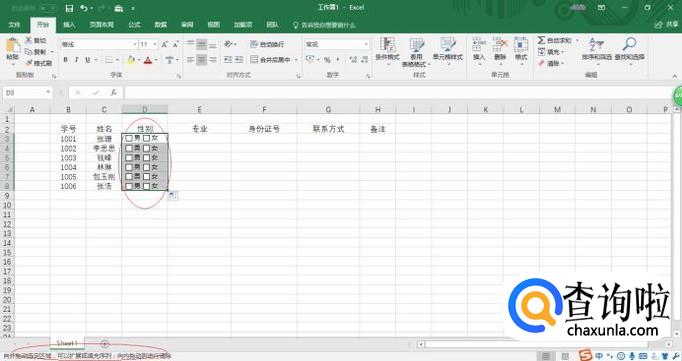The image size is (682, 361).
Task: Apply Underline formatting
Action: coord(87,60)
